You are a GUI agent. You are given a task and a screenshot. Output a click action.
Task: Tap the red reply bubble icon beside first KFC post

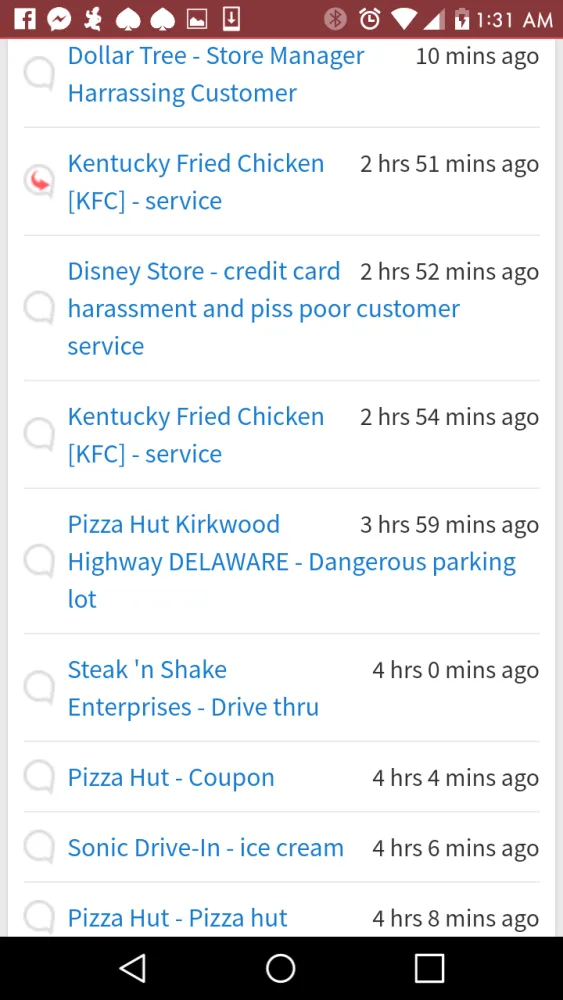click(x=39, y=182)
